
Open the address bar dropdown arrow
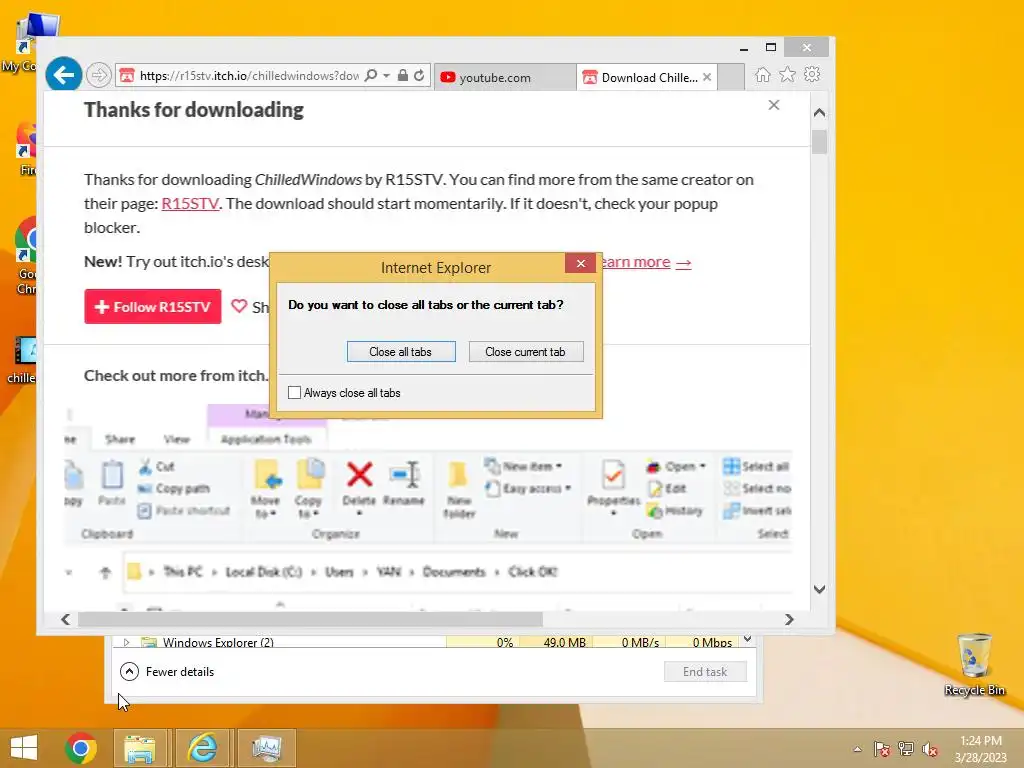click(386, 76)
